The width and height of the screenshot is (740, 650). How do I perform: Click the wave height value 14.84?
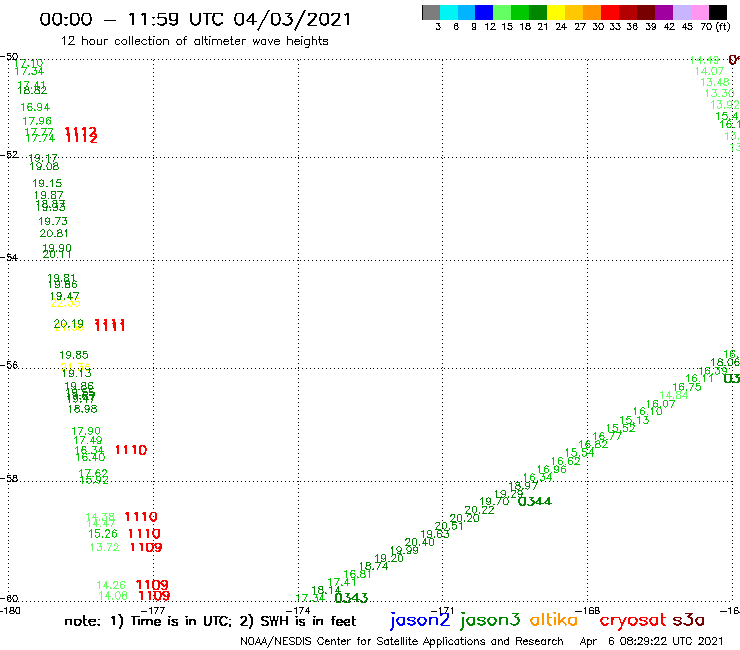pyautogui.click(x=674, y=395)
